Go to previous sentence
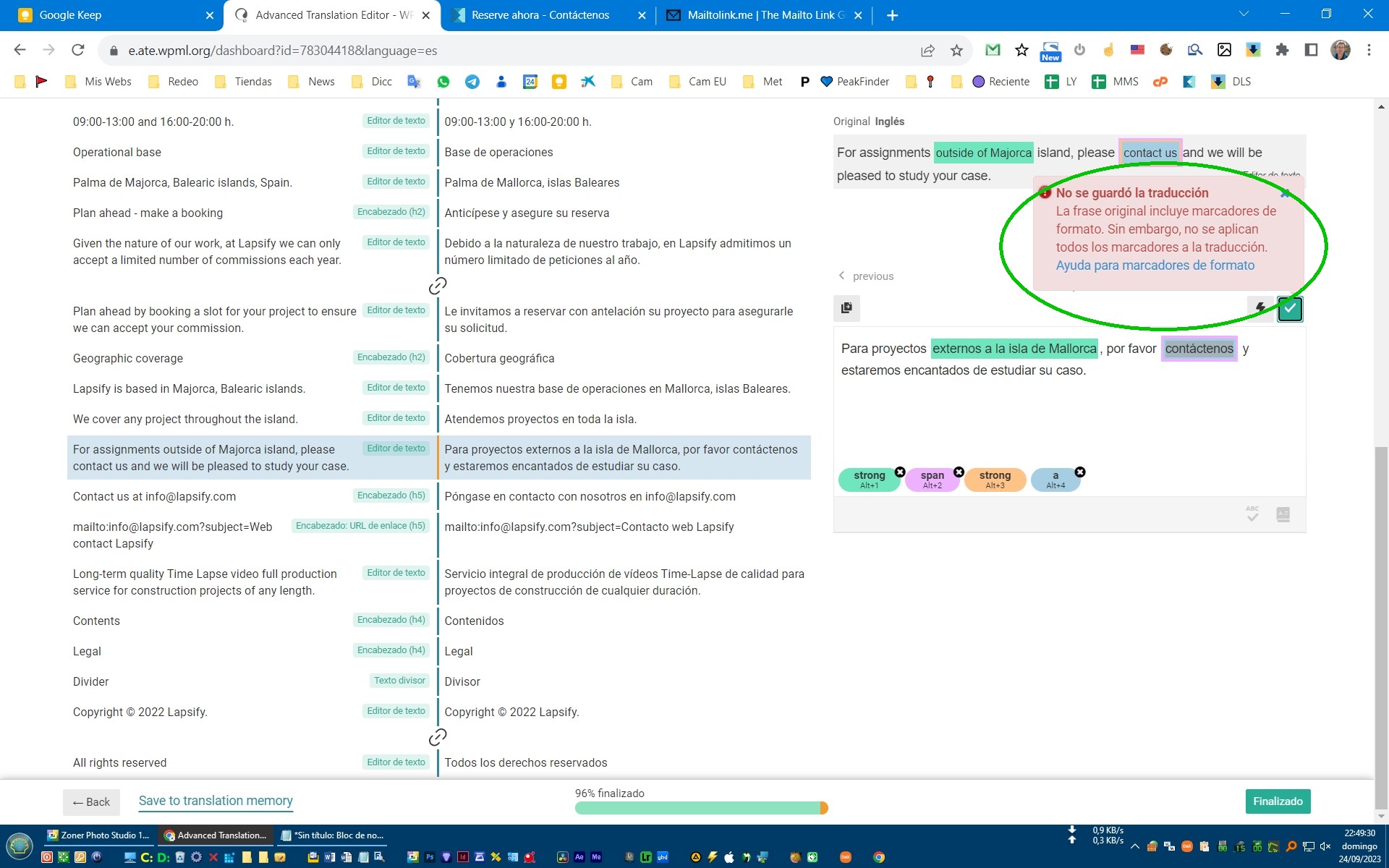Screen dimensions: 1389x868 (x=866, y=276)
